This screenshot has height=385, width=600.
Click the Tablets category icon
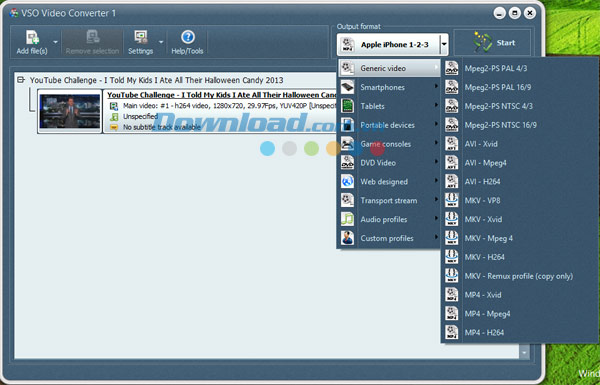(347, 106)
